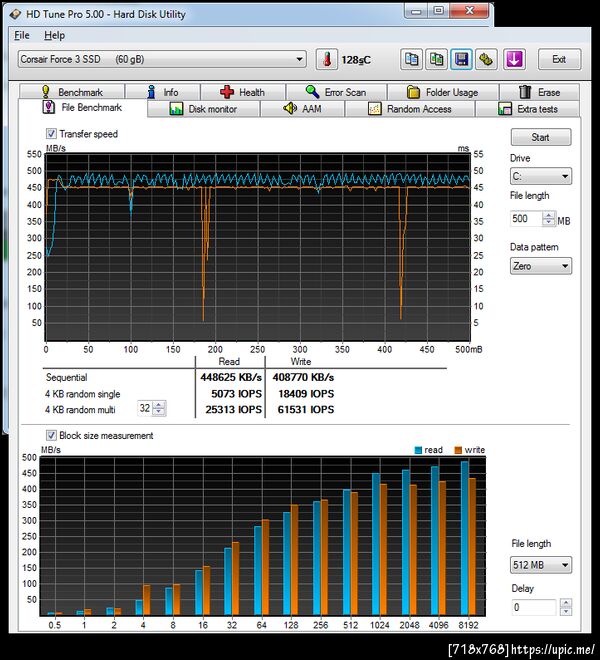Open the File menu
Screen dimensions: 600x660
point(22,35)
